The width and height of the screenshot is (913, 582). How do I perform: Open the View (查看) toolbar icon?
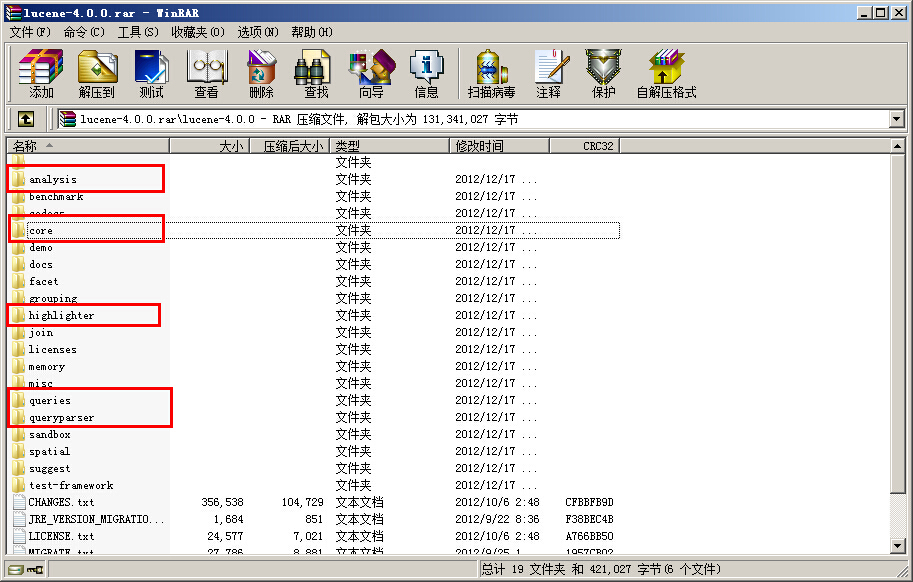coord(207,74)
